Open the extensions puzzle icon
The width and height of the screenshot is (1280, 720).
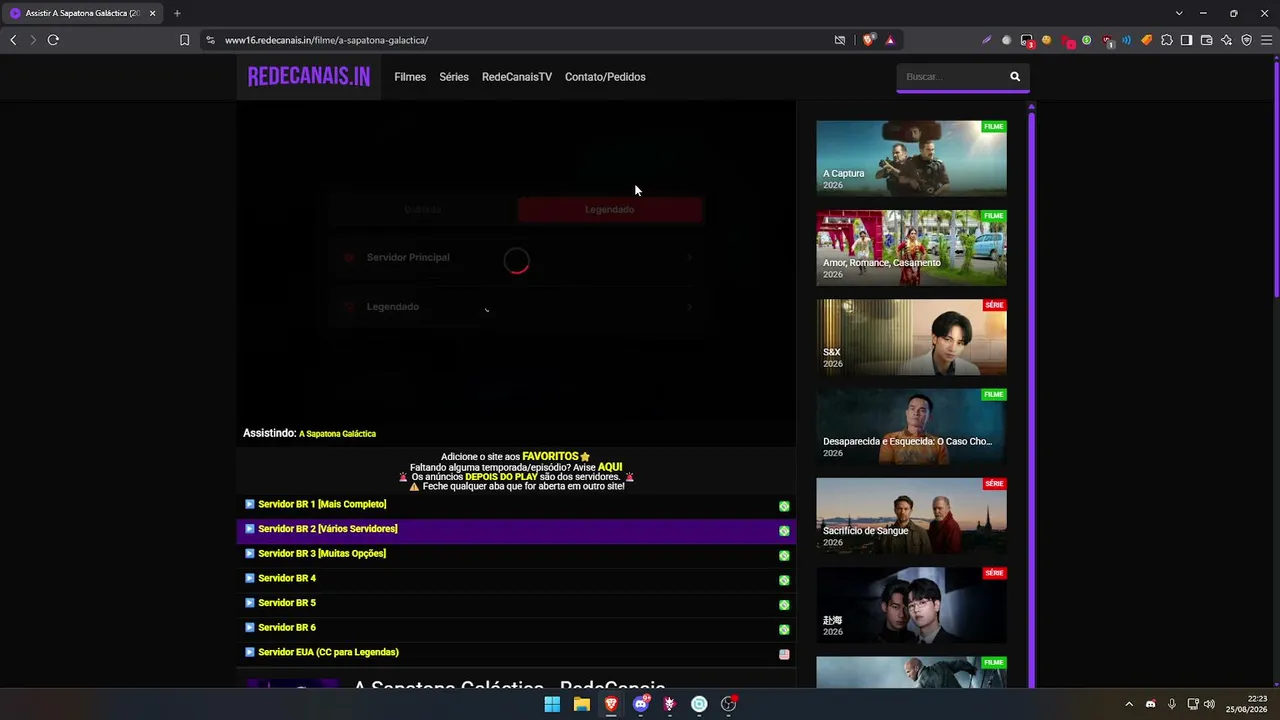click(x=1166, y=40)
